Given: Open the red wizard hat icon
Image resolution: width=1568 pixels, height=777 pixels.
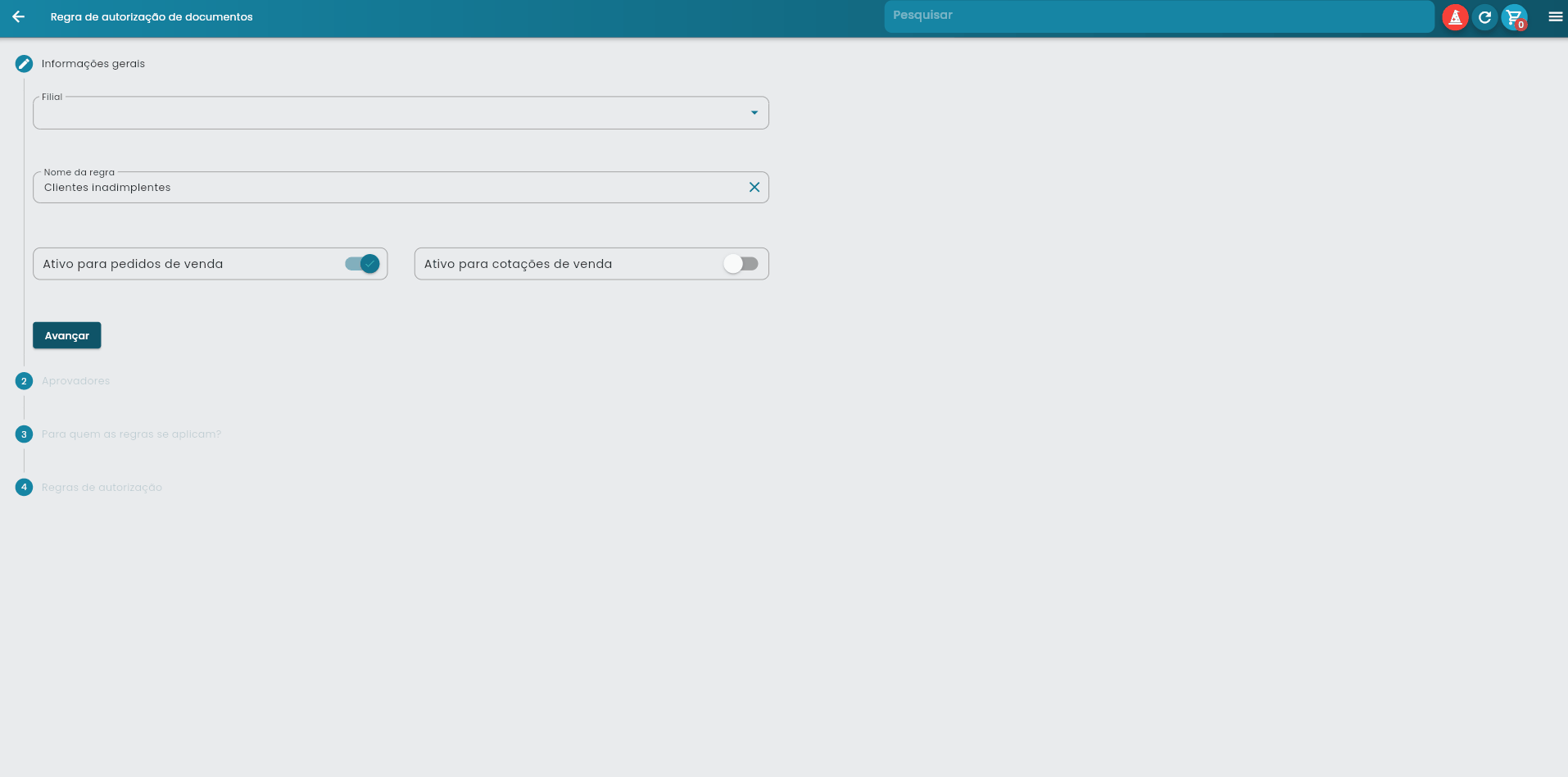Looking at the screenshot, I should click(1455, 17).
